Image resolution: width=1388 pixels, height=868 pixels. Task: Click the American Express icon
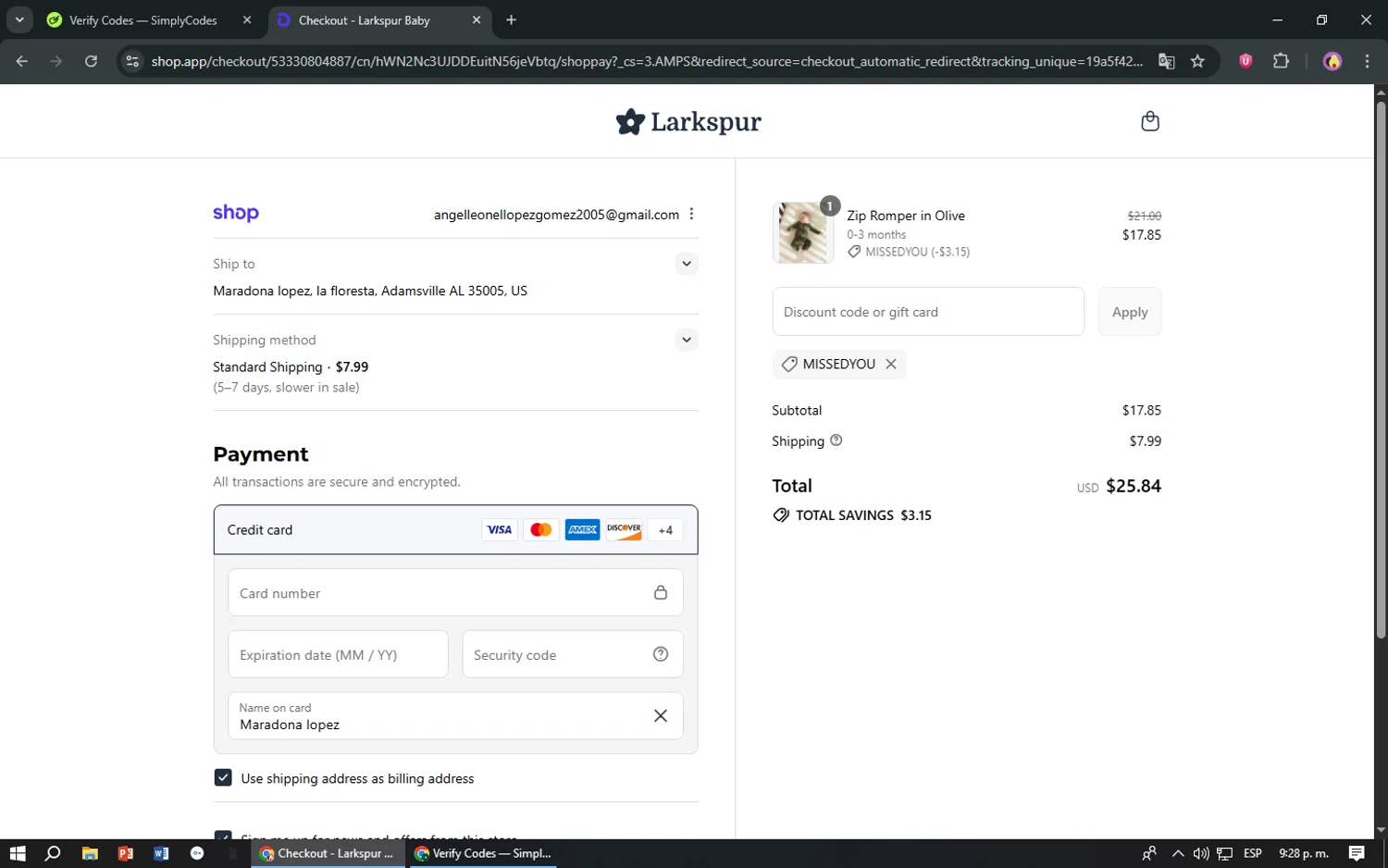click(582, 529)
